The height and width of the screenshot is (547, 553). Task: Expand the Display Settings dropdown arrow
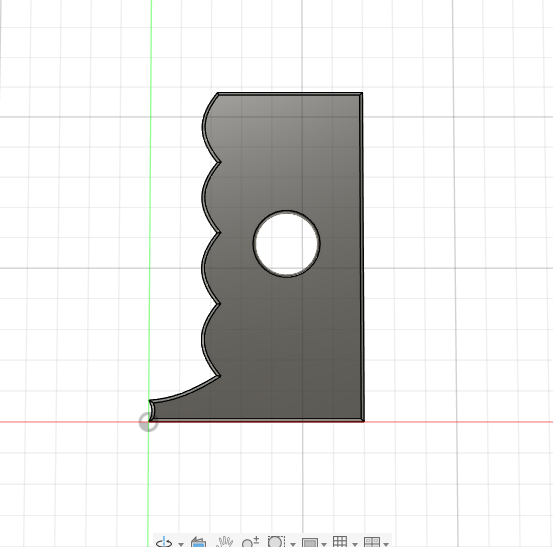pyautogui.click(x=324, y=544)
